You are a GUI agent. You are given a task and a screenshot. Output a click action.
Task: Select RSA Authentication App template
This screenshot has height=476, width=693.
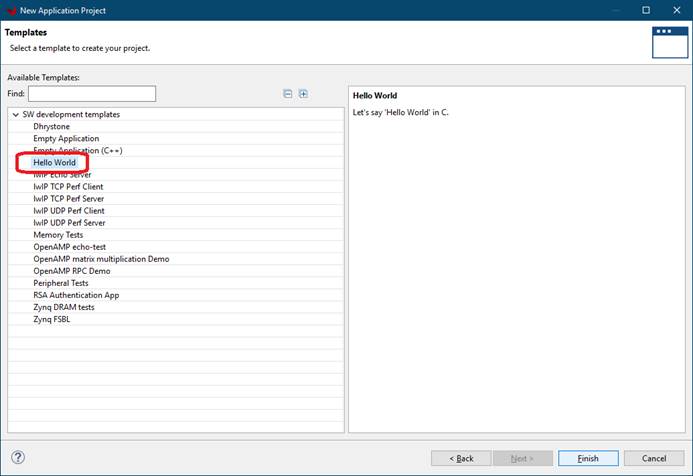(76, 295)
